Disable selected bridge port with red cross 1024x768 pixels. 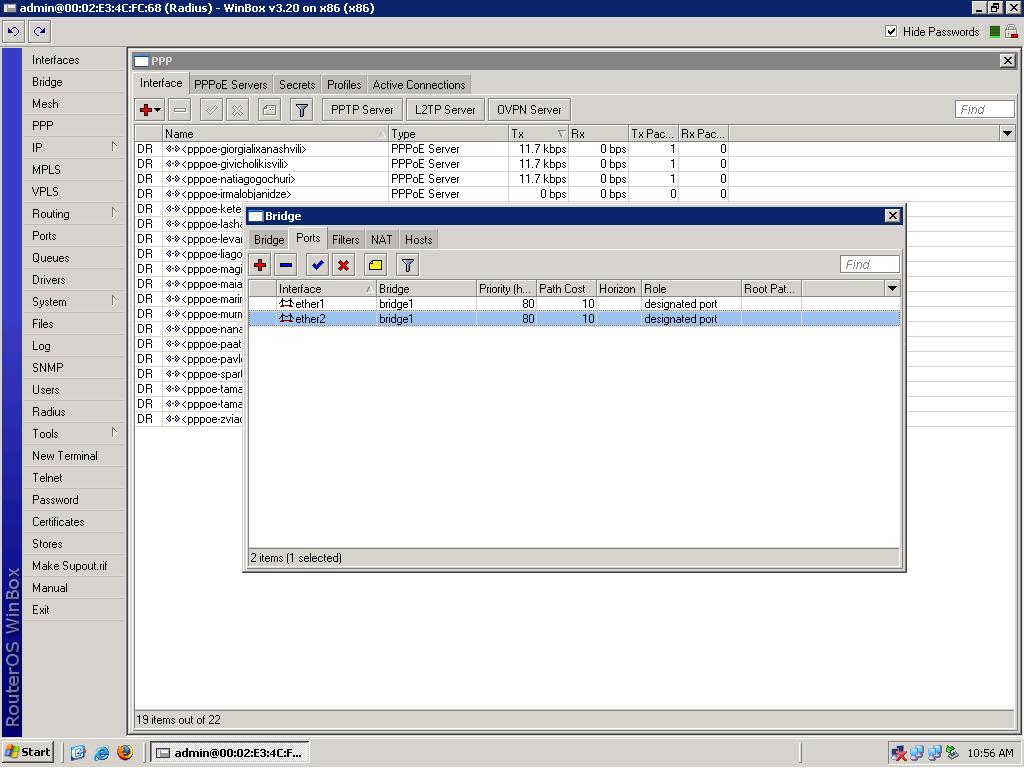tap(344, 265)
